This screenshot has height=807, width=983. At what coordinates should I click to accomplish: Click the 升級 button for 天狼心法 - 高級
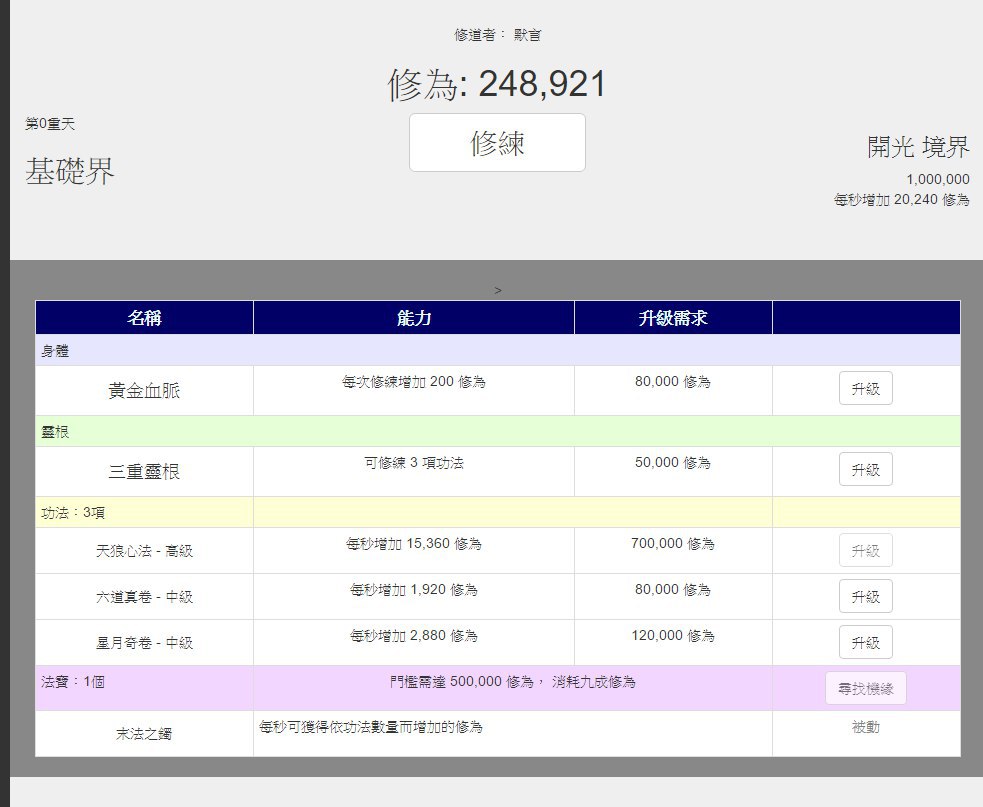click(865, 550)
